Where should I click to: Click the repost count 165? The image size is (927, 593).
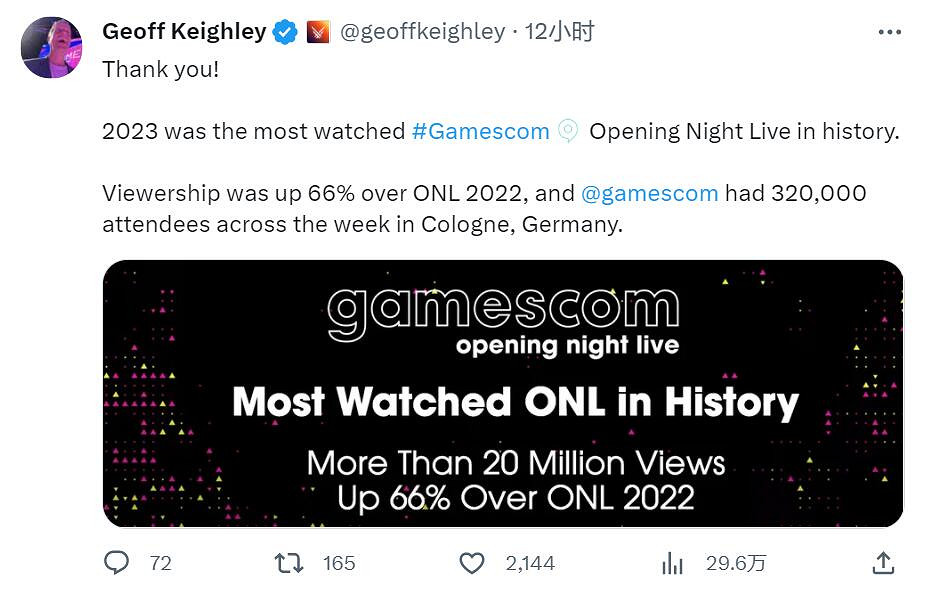[339, 563]
